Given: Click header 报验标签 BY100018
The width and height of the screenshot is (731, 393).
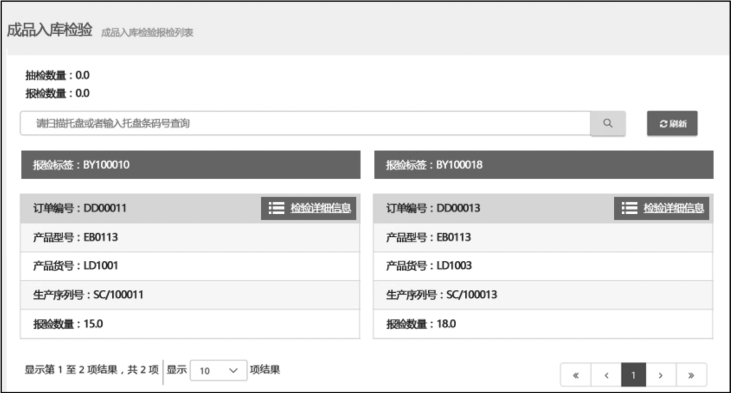Looking at the screenshot, I should tap(544, 165).
